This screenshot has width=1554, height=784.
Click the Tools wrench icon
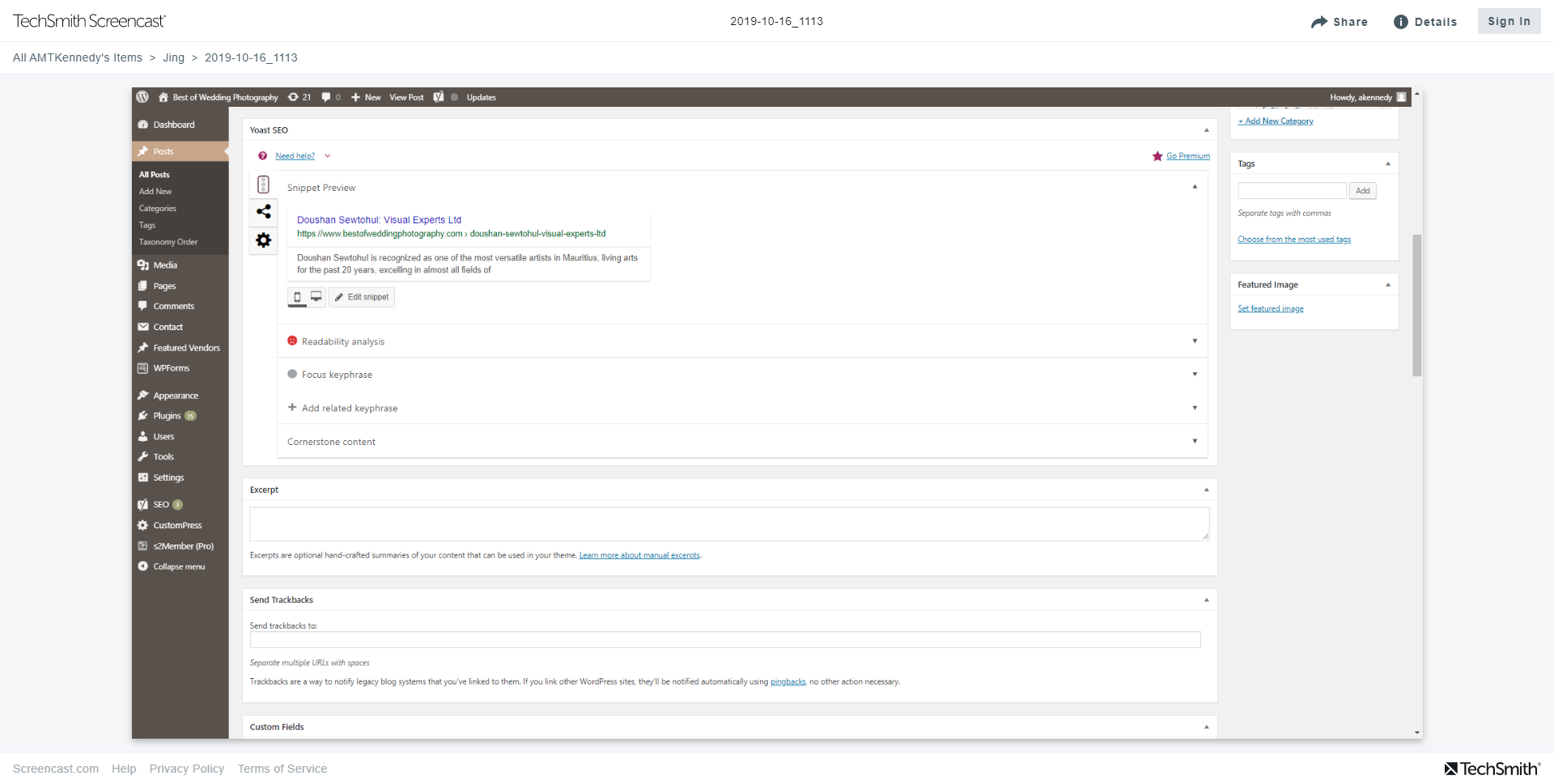(143, 456)
